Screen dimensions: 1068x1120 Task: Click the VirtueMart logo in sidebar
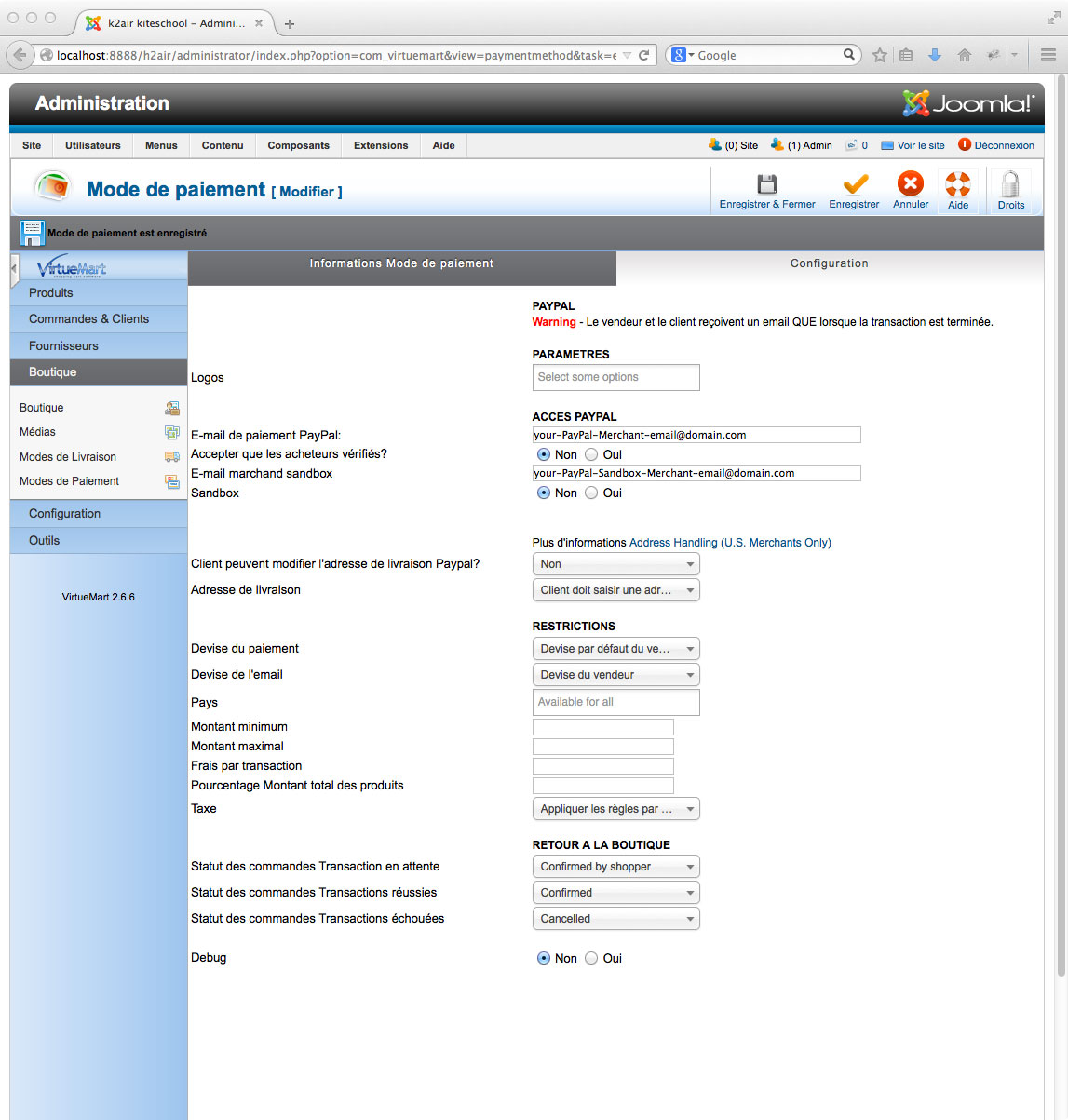pos(72,267)
